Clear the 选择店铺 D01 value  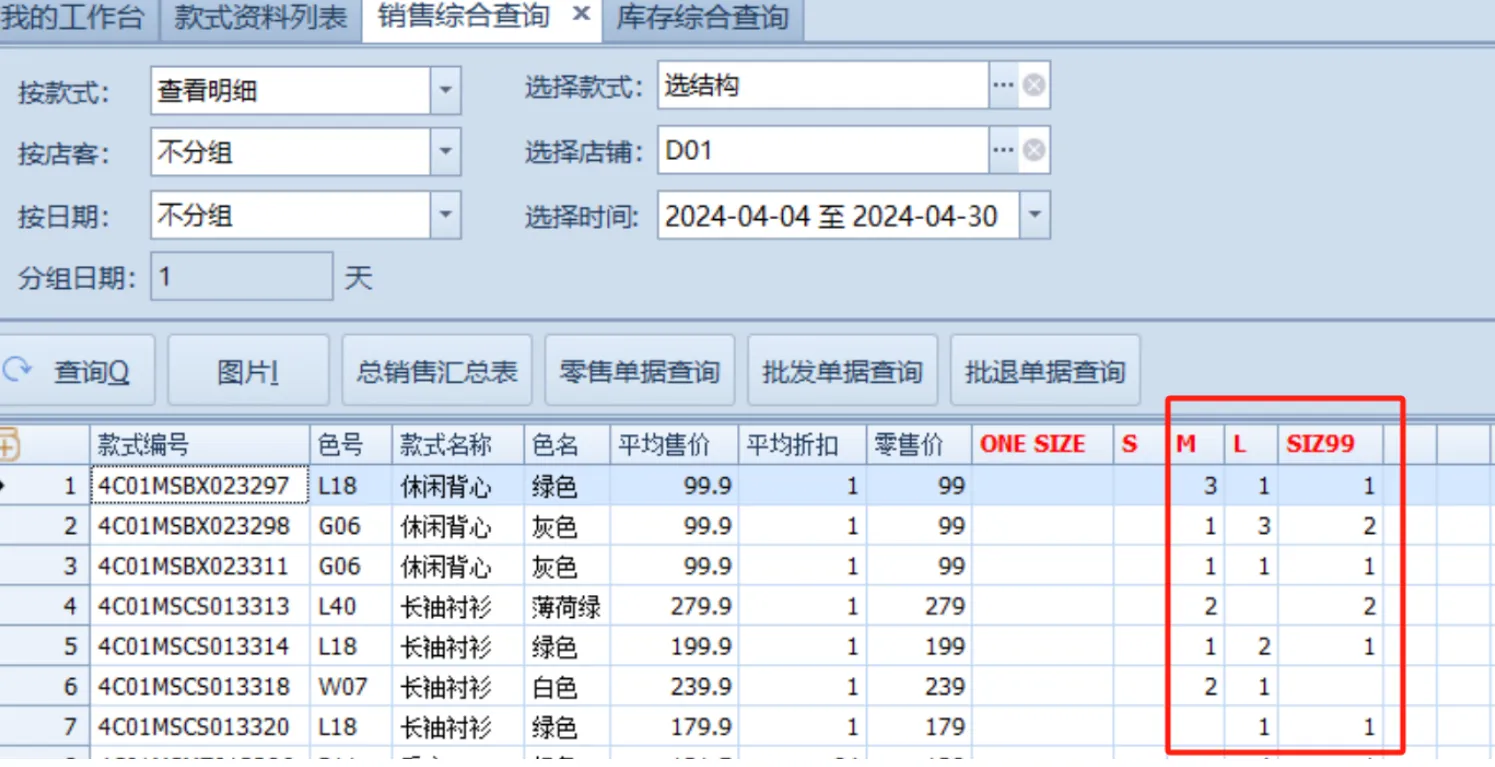pos(1034,150)
